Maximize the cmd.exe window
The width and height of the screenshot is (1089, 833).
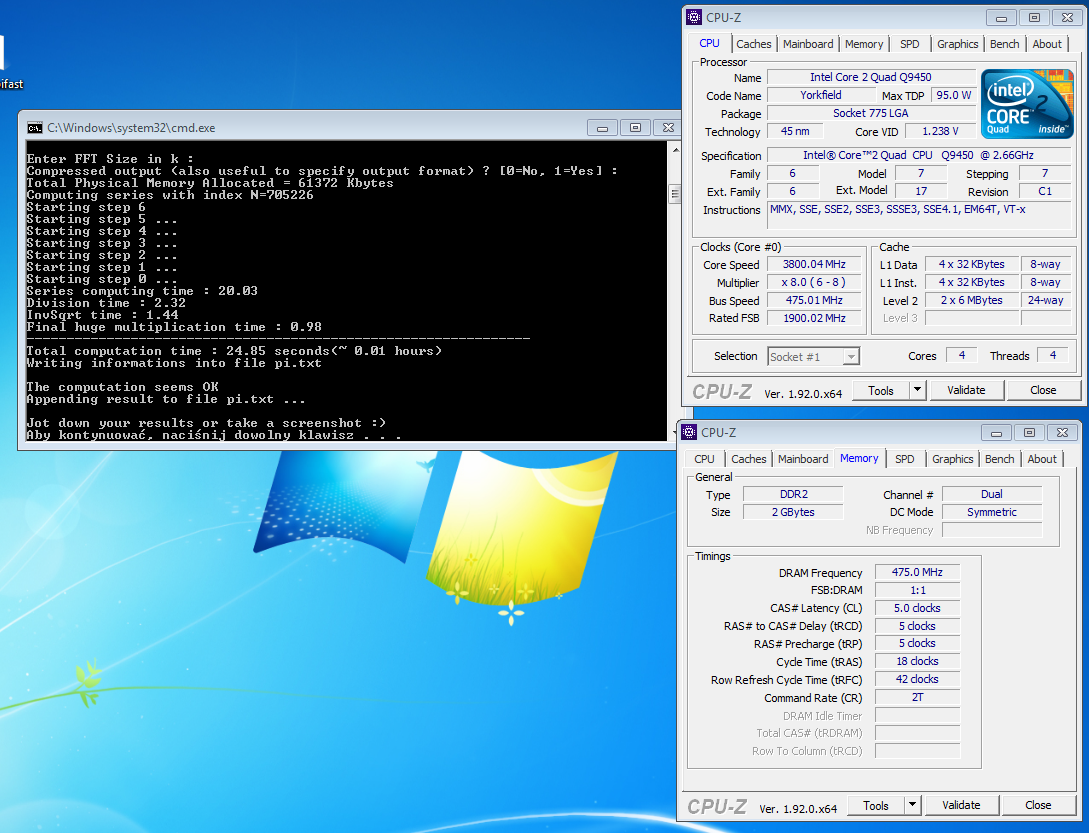[635, 128]
